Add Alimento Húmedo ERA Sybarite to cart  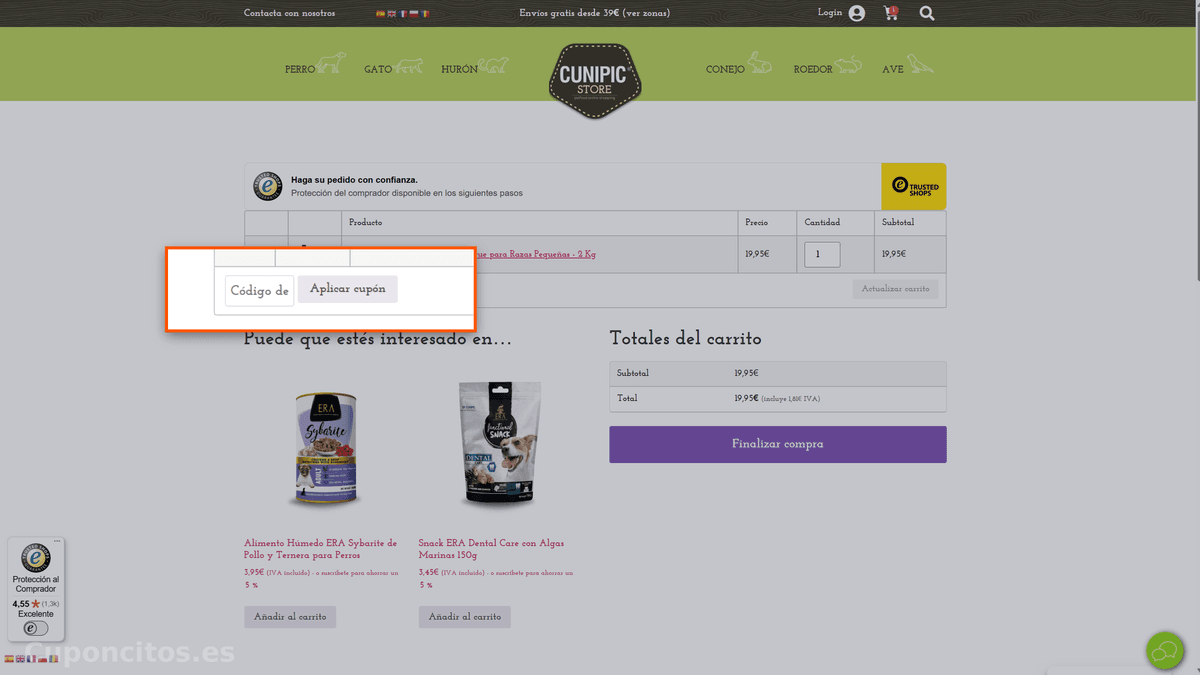[290, 617]
